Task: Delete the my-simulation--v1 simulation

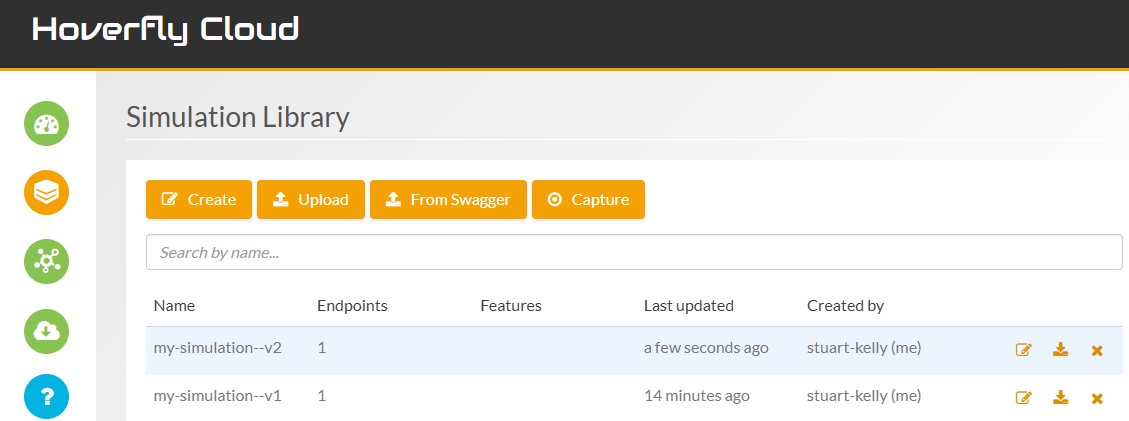Action: pyautogui.click(x=1097, y=399)
